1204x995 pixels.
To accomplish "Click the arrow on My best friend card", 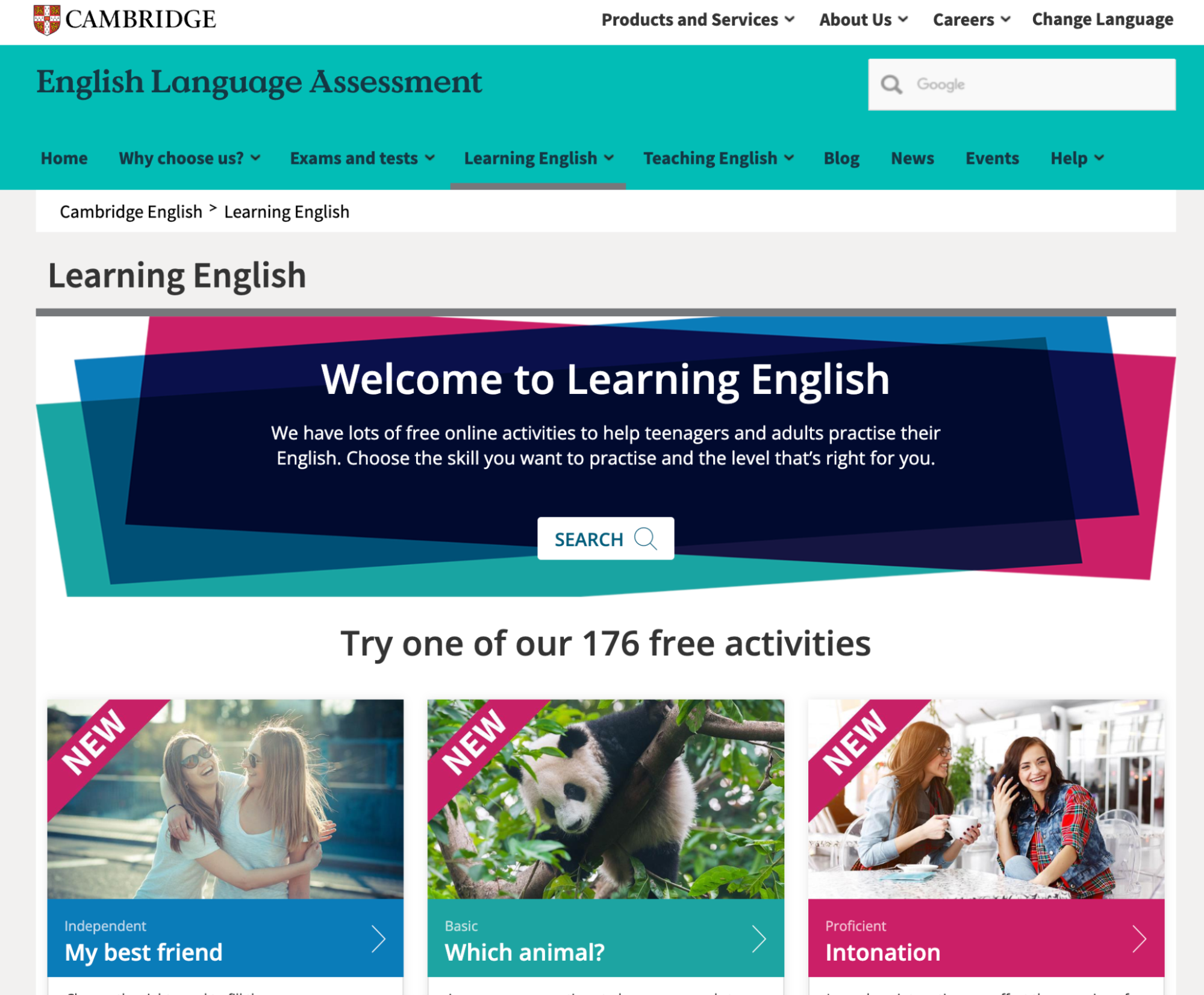I will coord(378,938).
